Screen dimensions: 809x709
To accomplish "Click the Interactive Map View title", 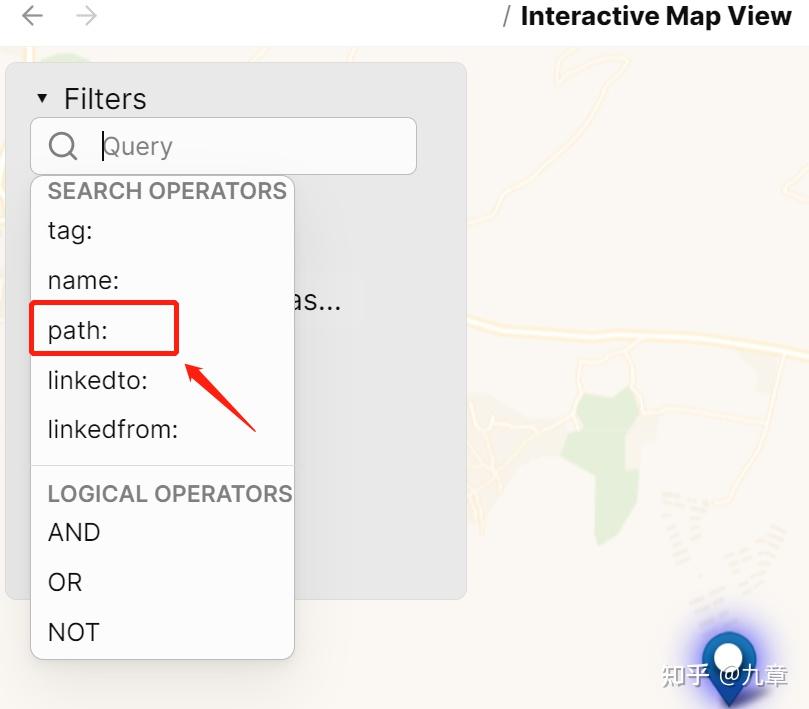I will click(x=656, y=16).
